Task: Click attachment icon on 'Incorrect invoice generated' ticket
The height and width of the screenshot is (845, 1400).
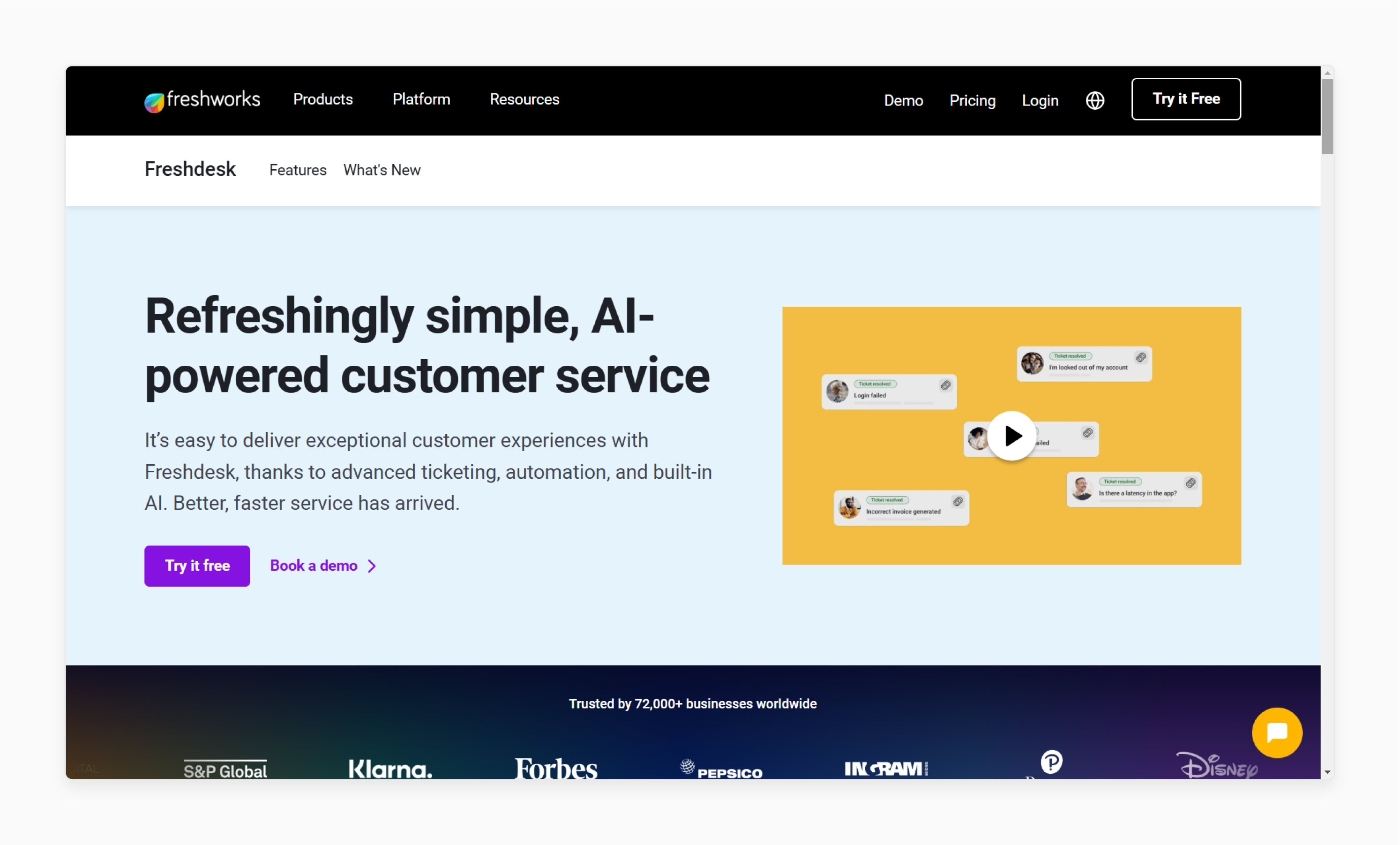Action: click(x=958, y=502)
